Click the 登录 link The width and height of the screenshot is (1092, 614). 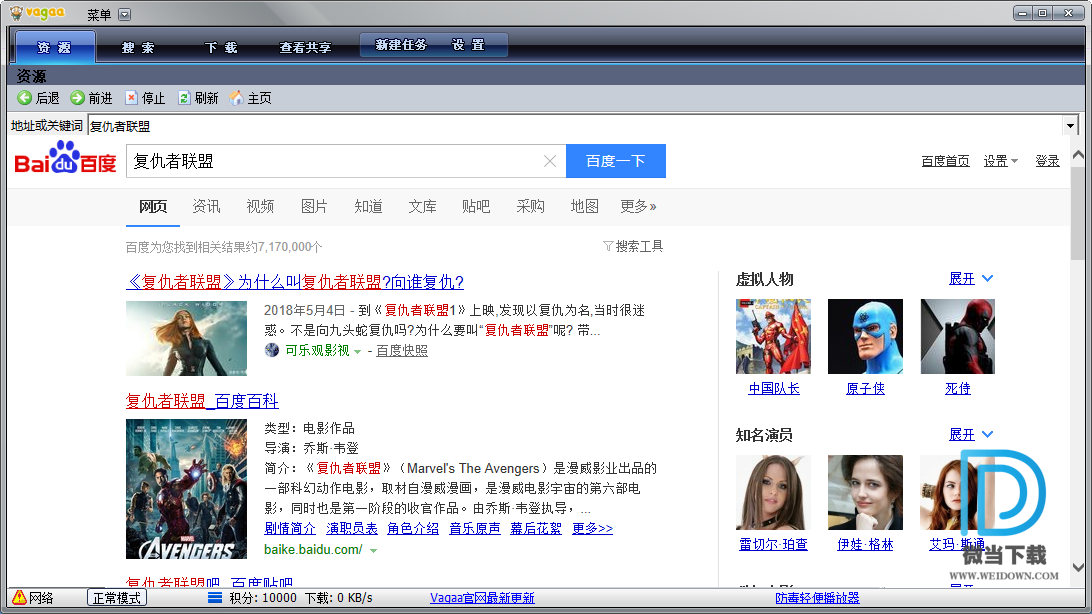pyautogui.click(x=1047, y=161)
